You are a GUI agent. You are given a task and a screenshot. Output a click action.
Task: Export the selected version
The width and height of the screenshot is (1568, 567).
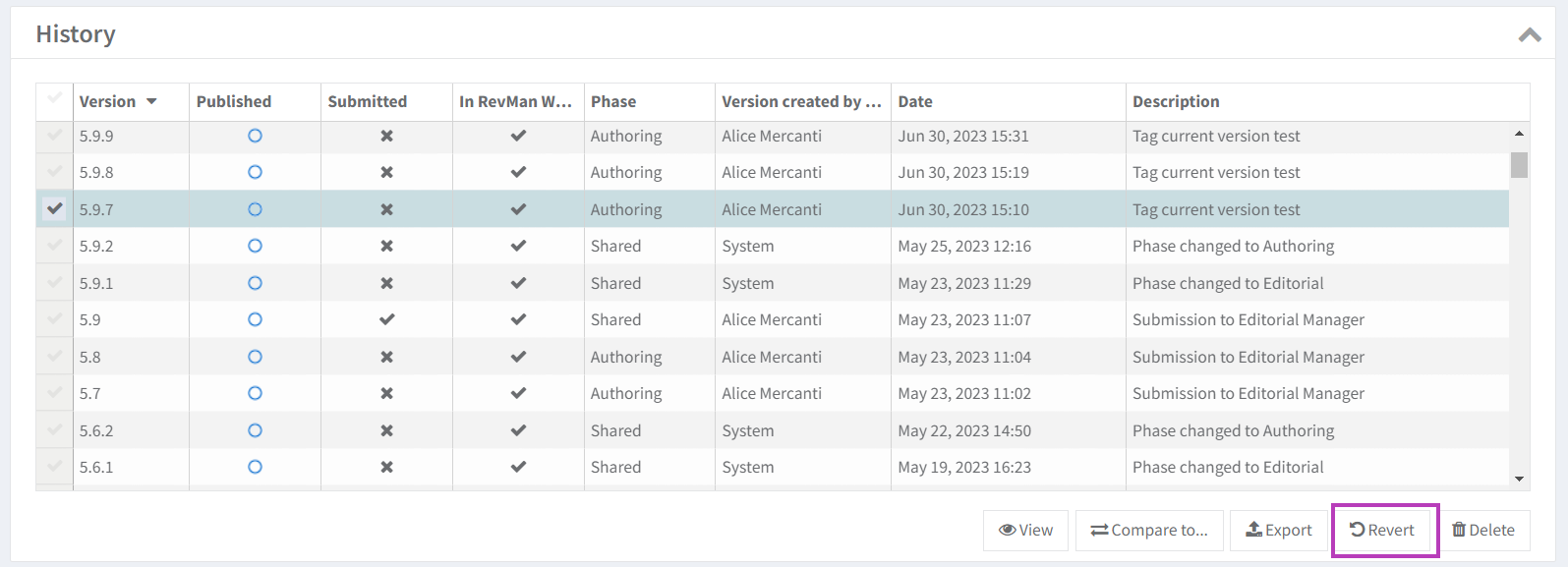(1279, 530)
